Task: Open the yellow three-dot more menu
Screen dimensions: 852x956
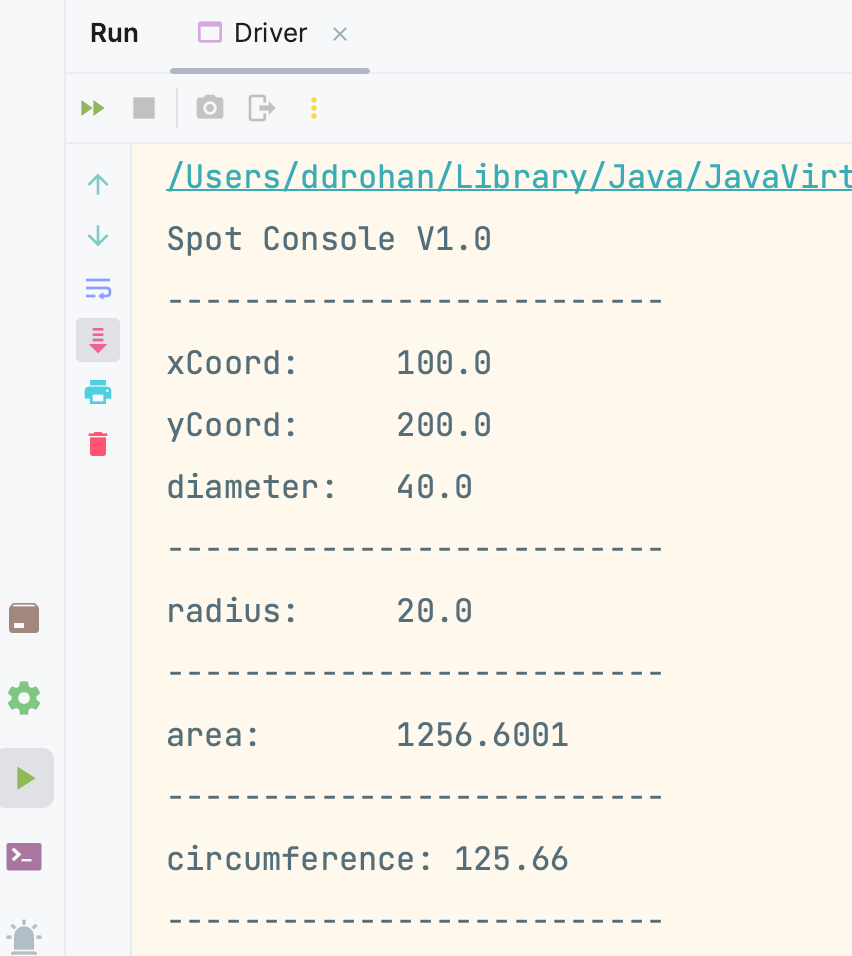Action: (x=314, y=108)
